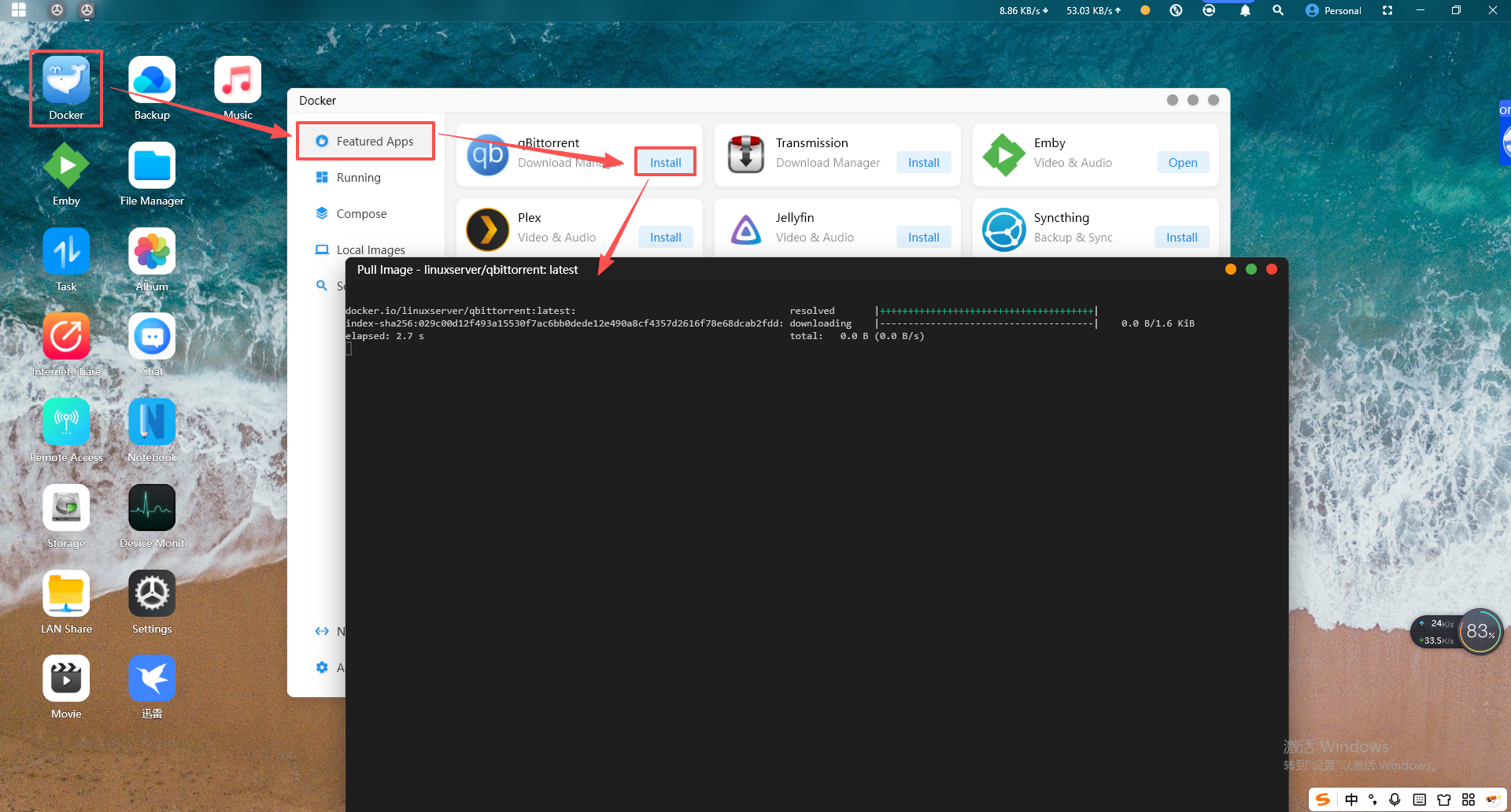Viewport: 1511px width, 812px height.
Task: Click the 'resolved' status in pull log
Action: tap(812, 311)
